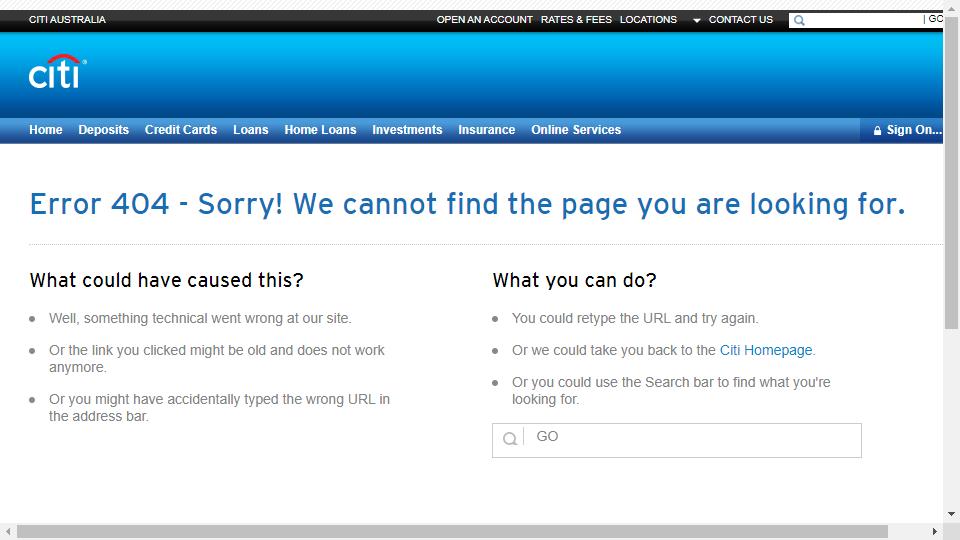
Task: Click the 'accidentally typed the wrong URL' bullet text
Action: (219, 408)
